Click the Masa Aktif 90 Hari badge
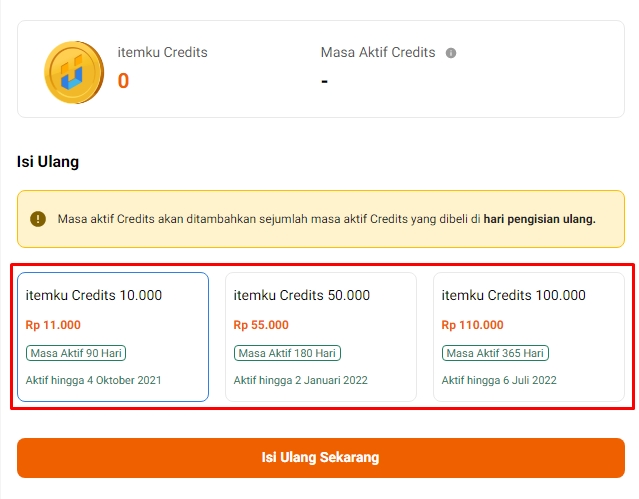 click(76, 353)
